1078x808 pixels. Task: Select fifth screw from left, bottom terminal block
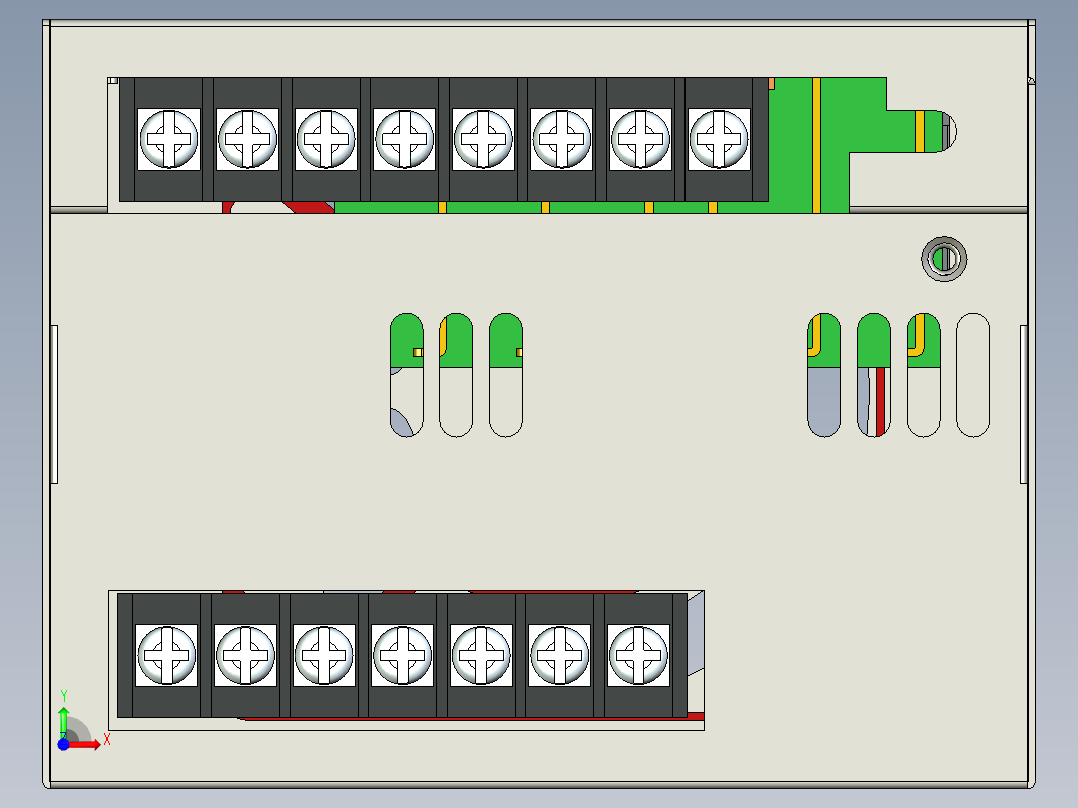tap(481, 655)
